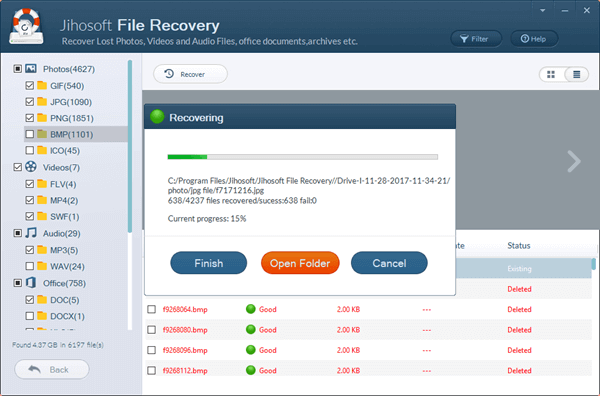This screenshot has height=396, width=600.
Task: Uncheck the Videos(7) category checkbox
Action: tap(18, 167)
